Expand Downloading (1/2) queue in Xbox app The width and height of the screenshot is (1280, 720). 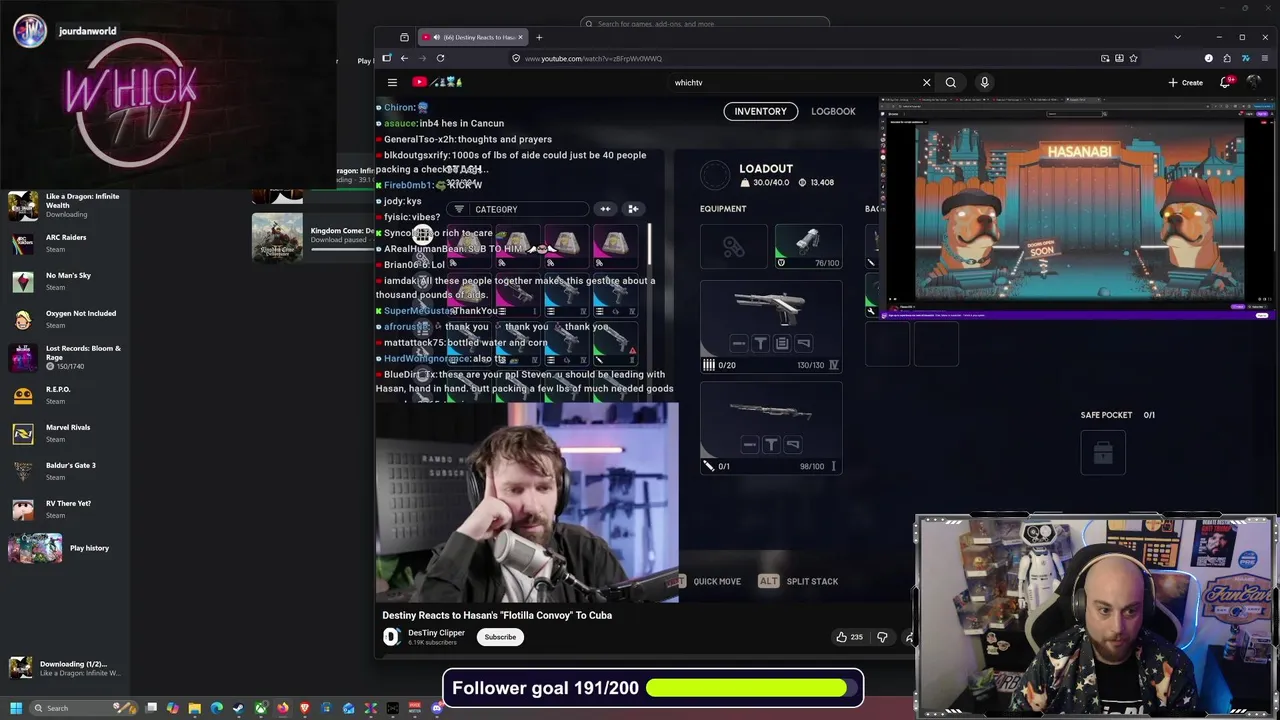click(x=64, y=668)
